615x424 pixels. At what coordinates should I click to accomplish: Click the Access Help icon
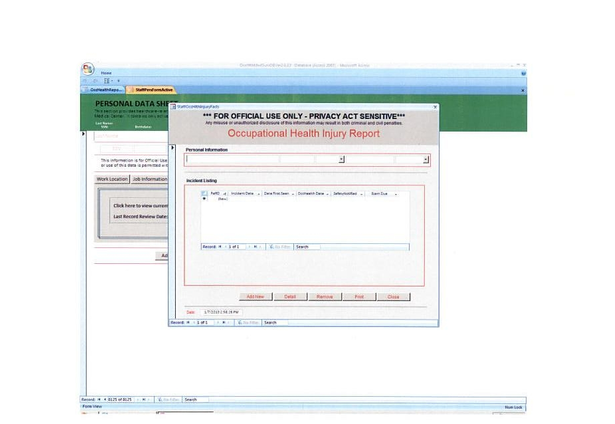click(524, 73)
